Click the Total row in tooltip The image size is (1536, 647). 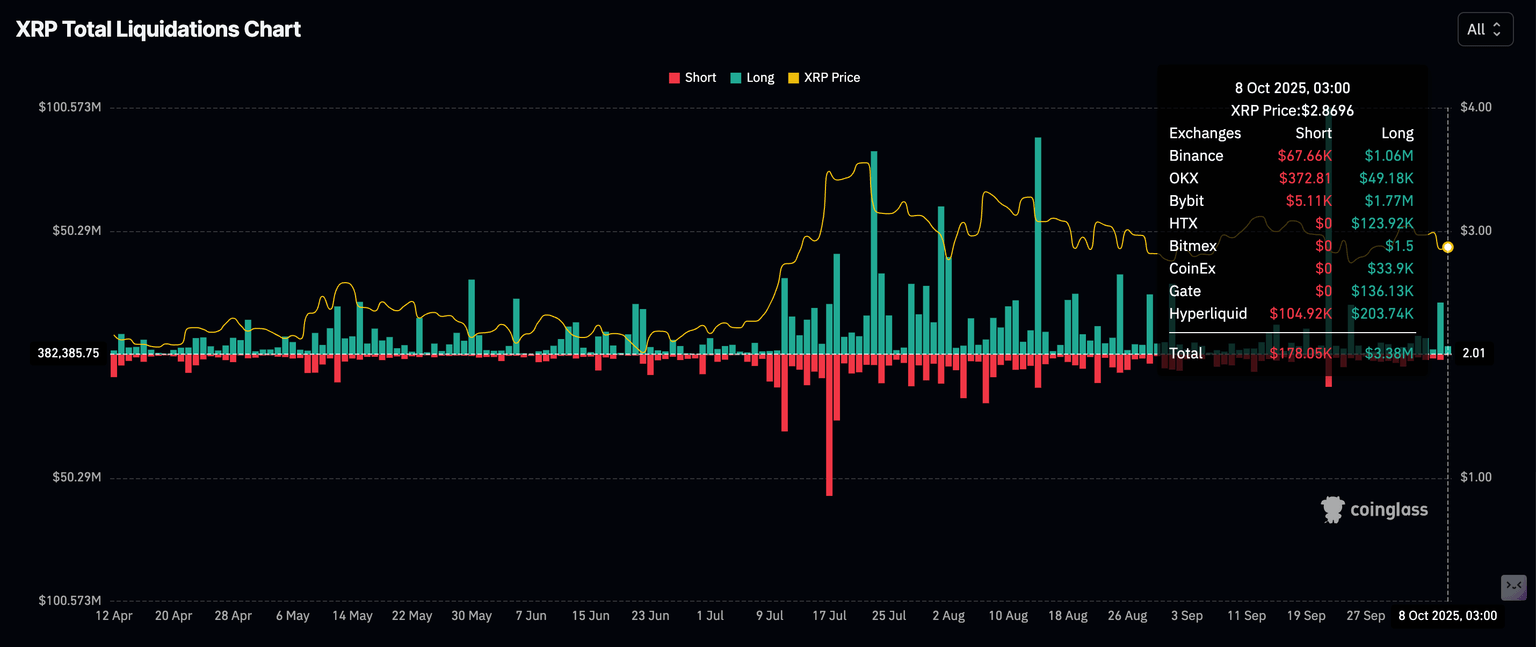pos(1291,353)
